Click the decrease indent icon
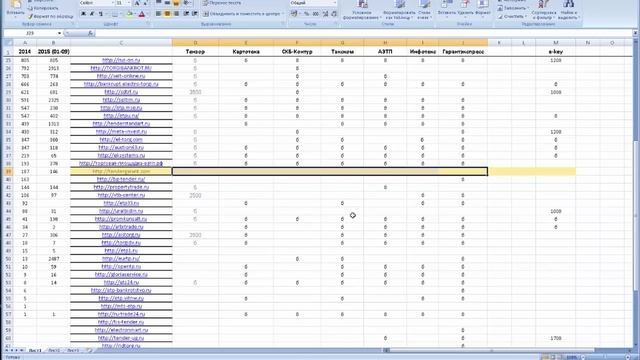 [186, 14]
